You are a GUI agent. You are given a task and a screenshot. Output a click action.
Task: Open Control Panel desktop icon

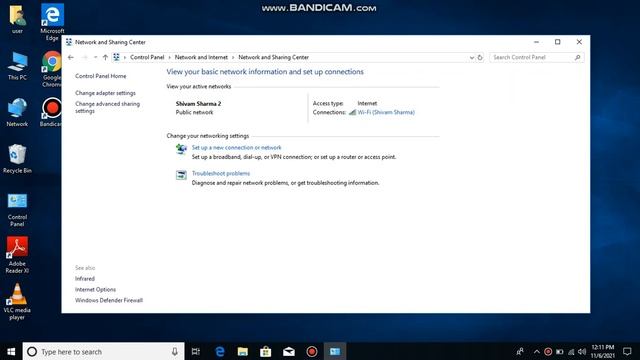pos(17,210)
